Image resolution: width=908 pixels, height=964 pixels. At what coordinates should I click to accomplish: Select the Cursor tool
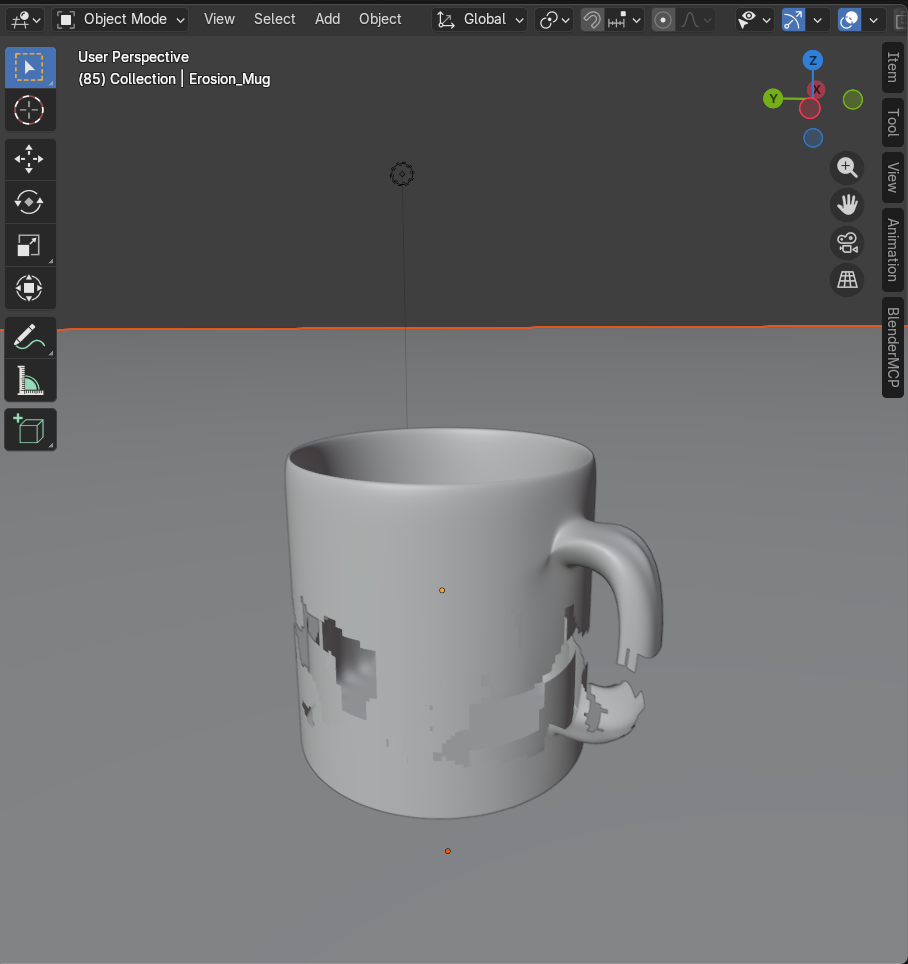[30, 110]
